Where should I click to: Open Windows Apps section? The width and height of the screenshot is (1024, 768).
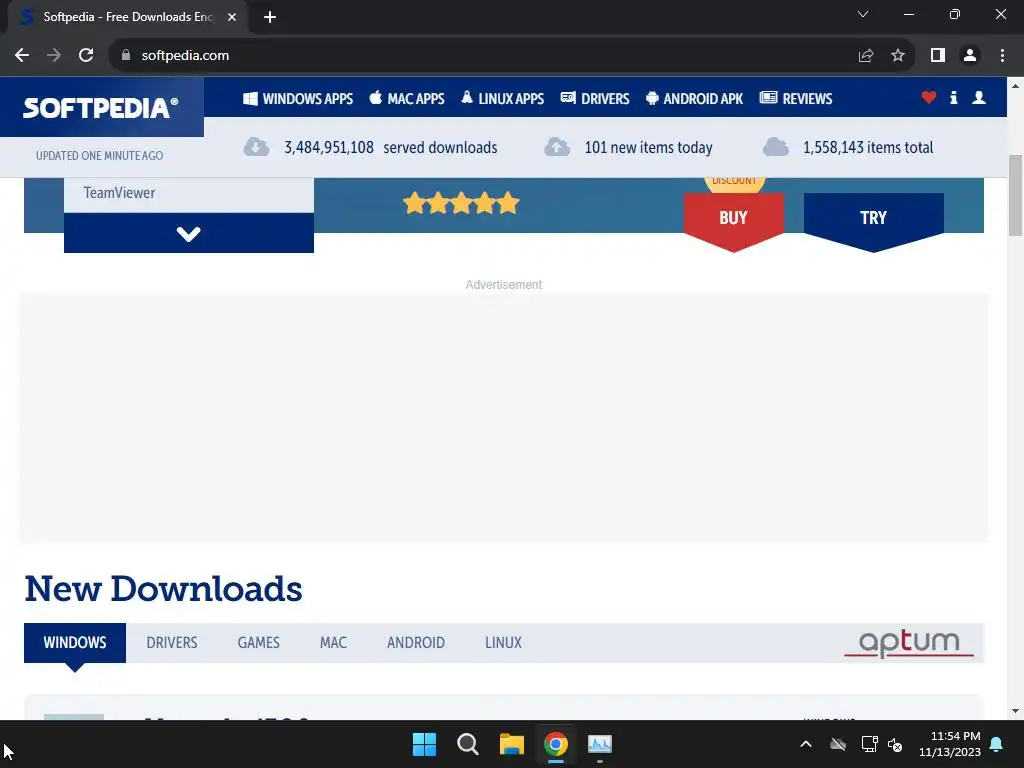pos(298,99)
